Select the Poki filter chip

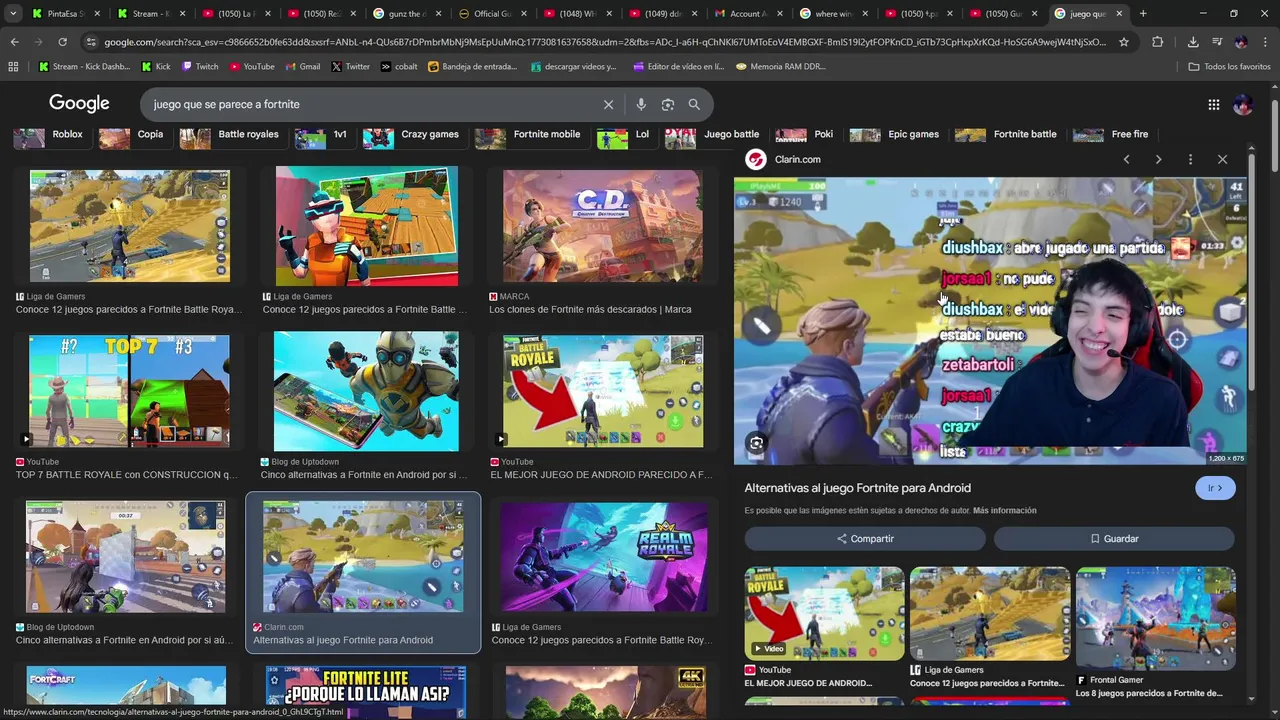coord(806,136)
